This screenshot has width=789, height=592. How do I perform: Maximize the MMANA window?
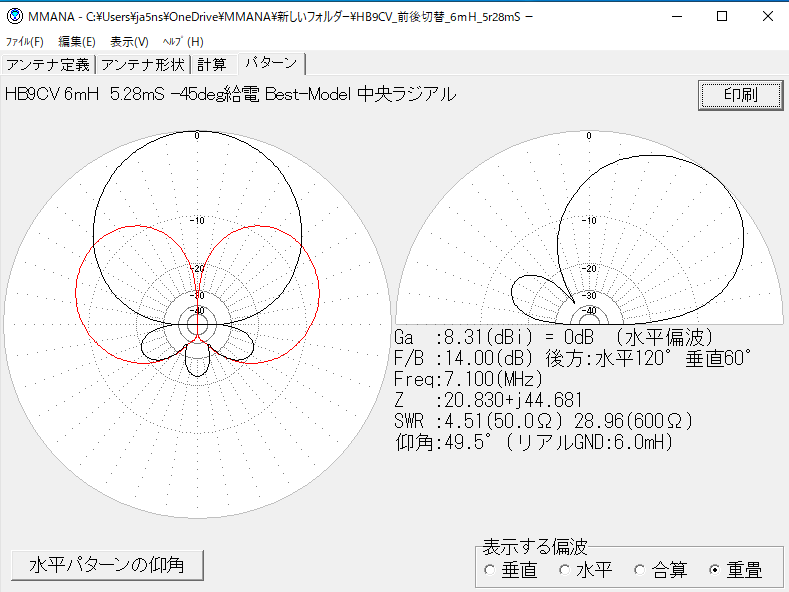(722, 17)
